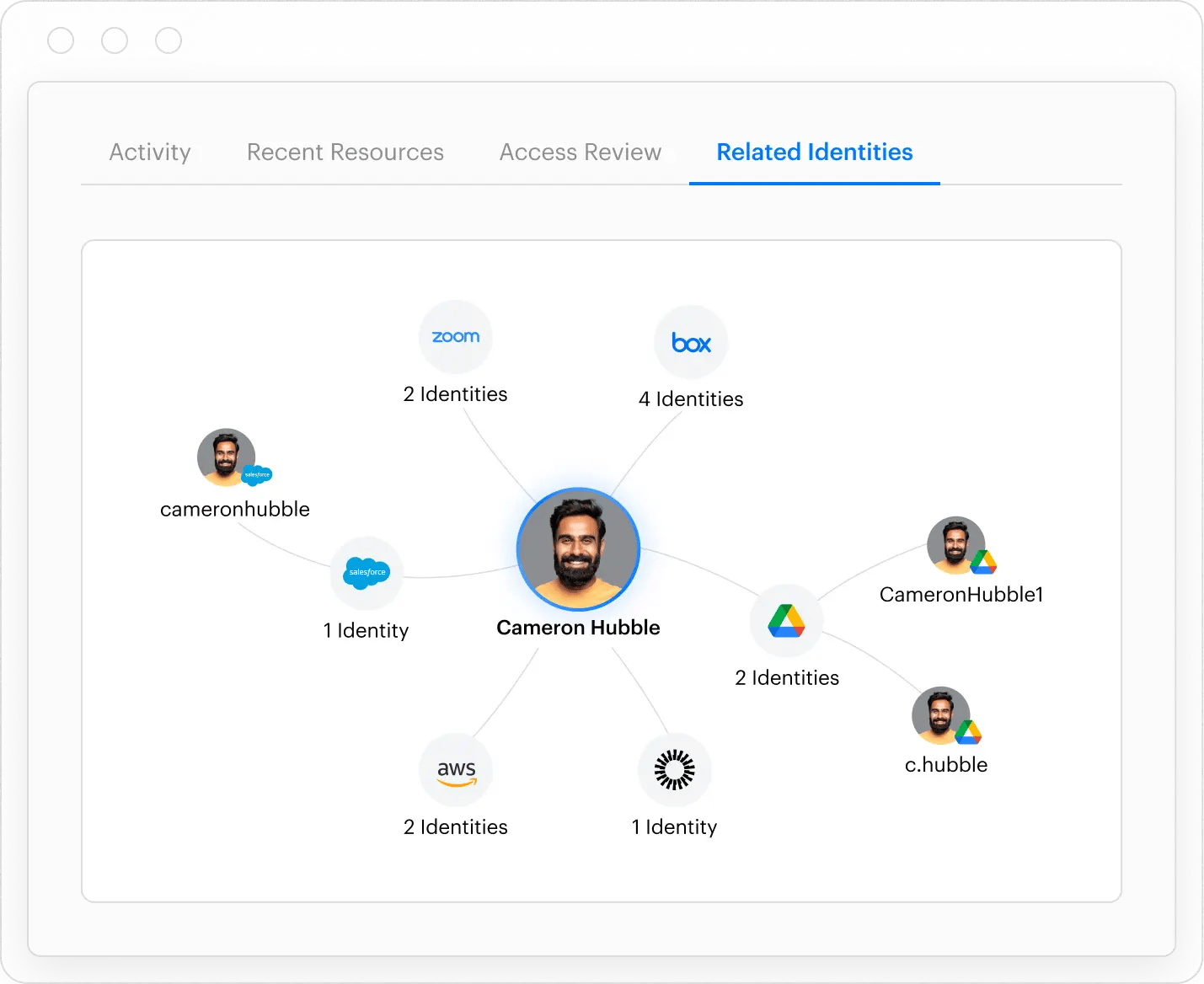The image size is (1204, 984).
Task: Click the "1 Identity" label under sunburst icon
Action: point(675,827)
